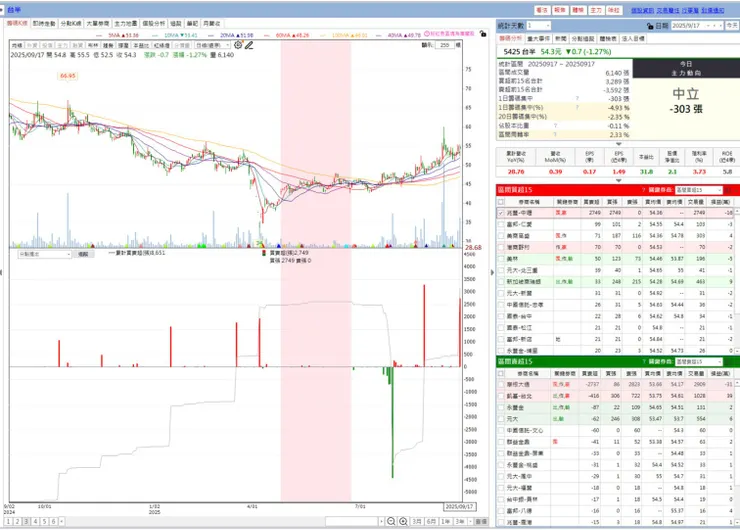The width and height of the screenshot is (740, 530).
Task: Open the 關鍵券商 dropdown in the sell panel
Action: click(698, 362)
